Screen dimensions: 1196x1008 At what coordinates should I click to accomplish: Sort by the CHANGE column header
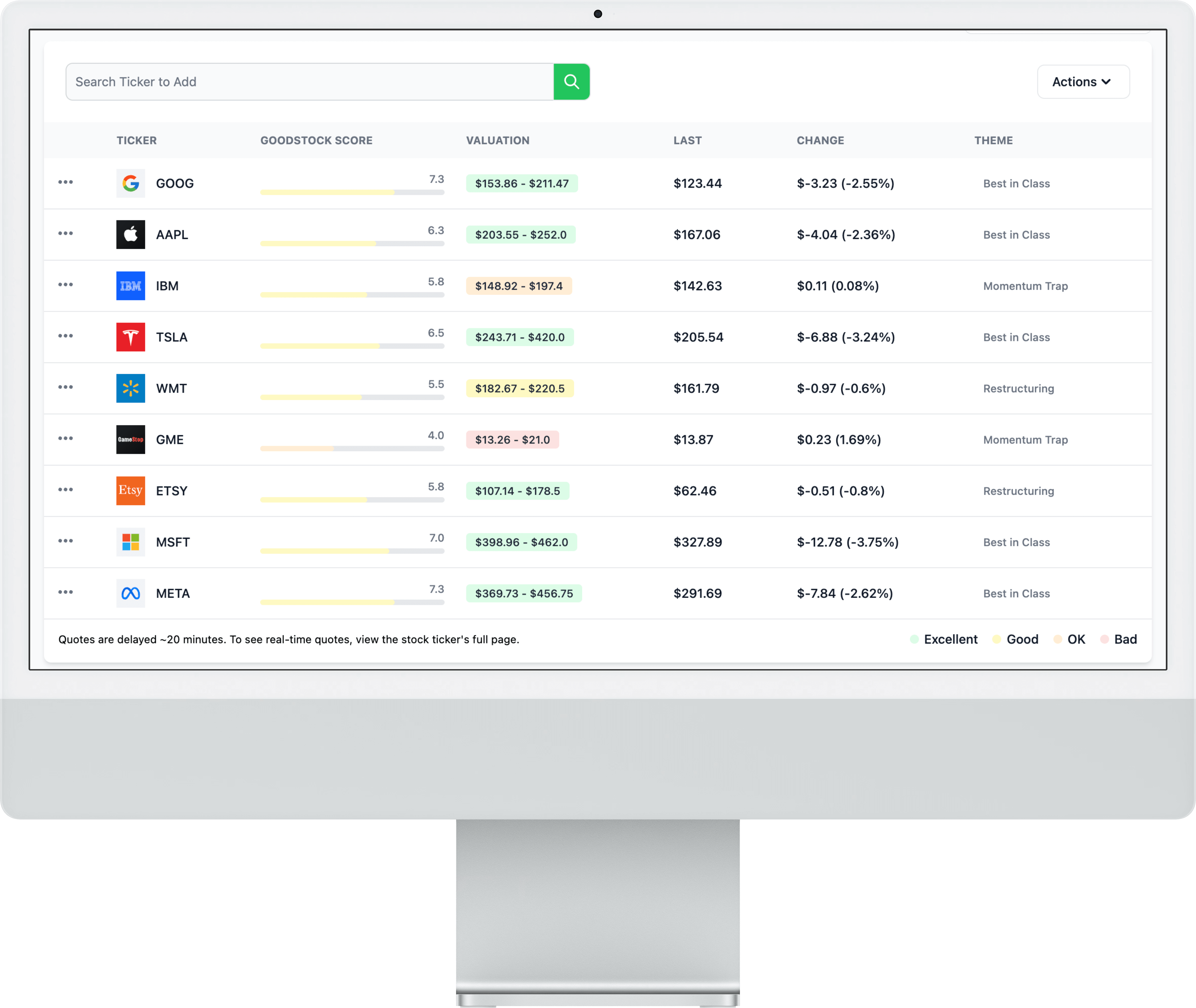(x=820, y=141)
